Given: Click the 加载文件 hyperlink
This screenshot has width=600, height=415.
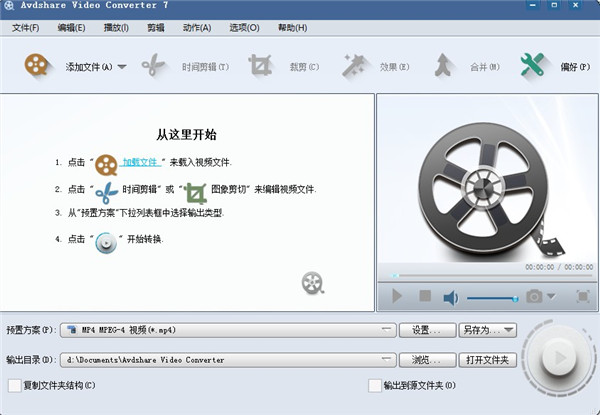Looking at the screenshot, I should coord(140,162).
